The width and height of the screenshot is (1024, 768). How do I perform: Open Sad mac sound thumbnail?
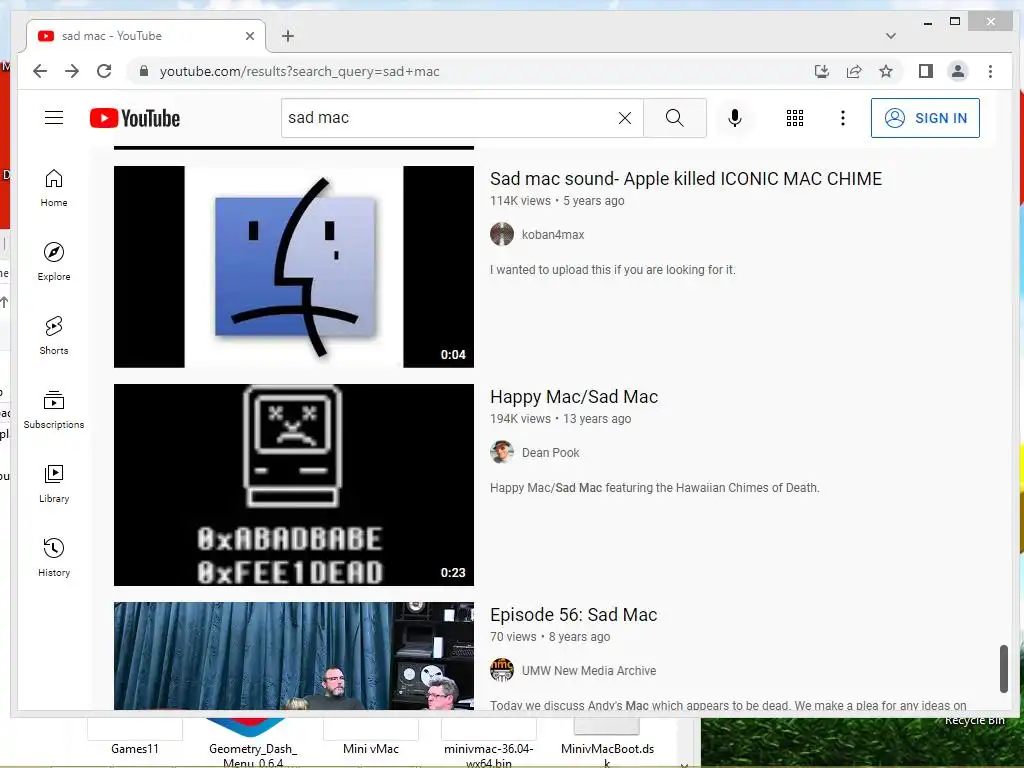[x=294, y=266]
